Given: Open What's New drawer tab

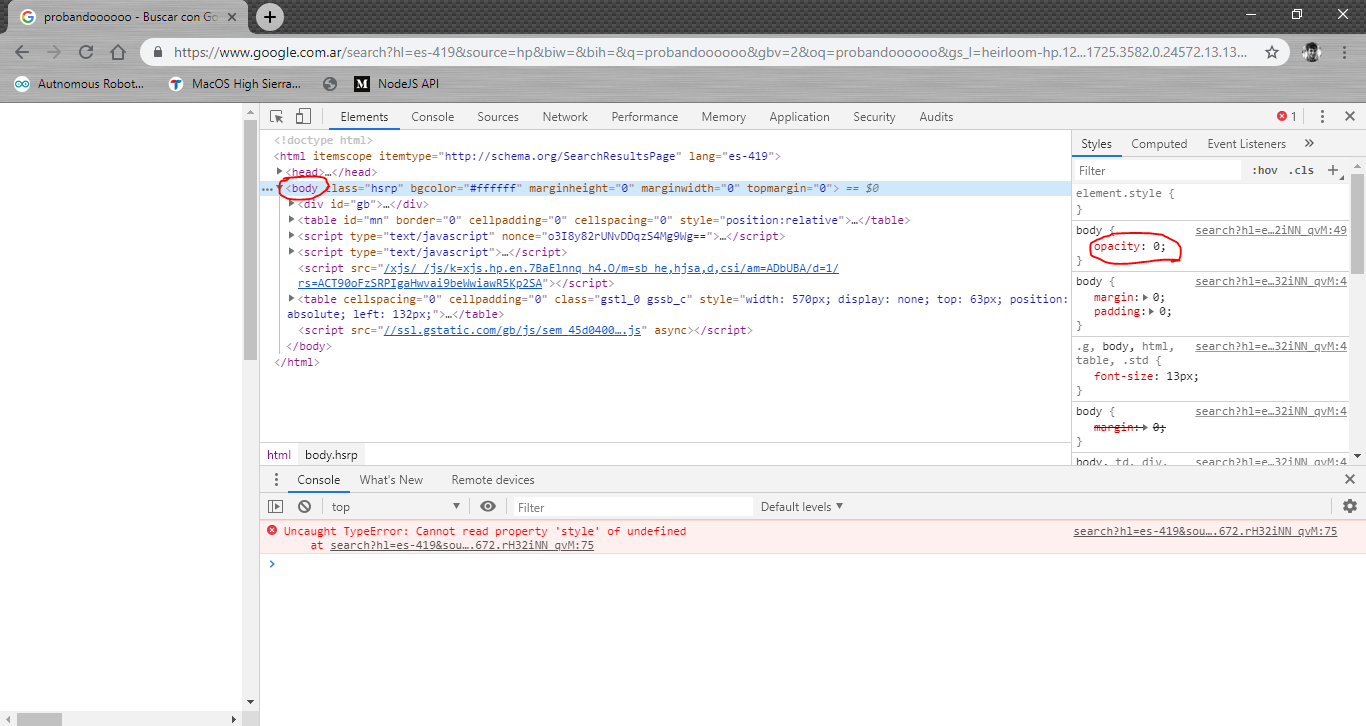Looking at the screenshot, I should [x=391, y=480].
